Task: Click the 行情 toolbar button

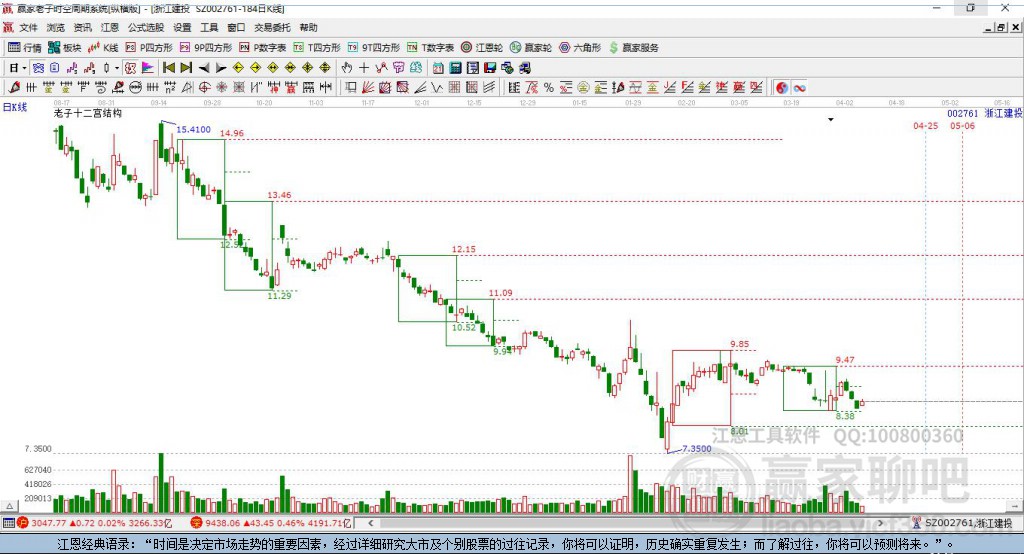Action: pos(25,48)
